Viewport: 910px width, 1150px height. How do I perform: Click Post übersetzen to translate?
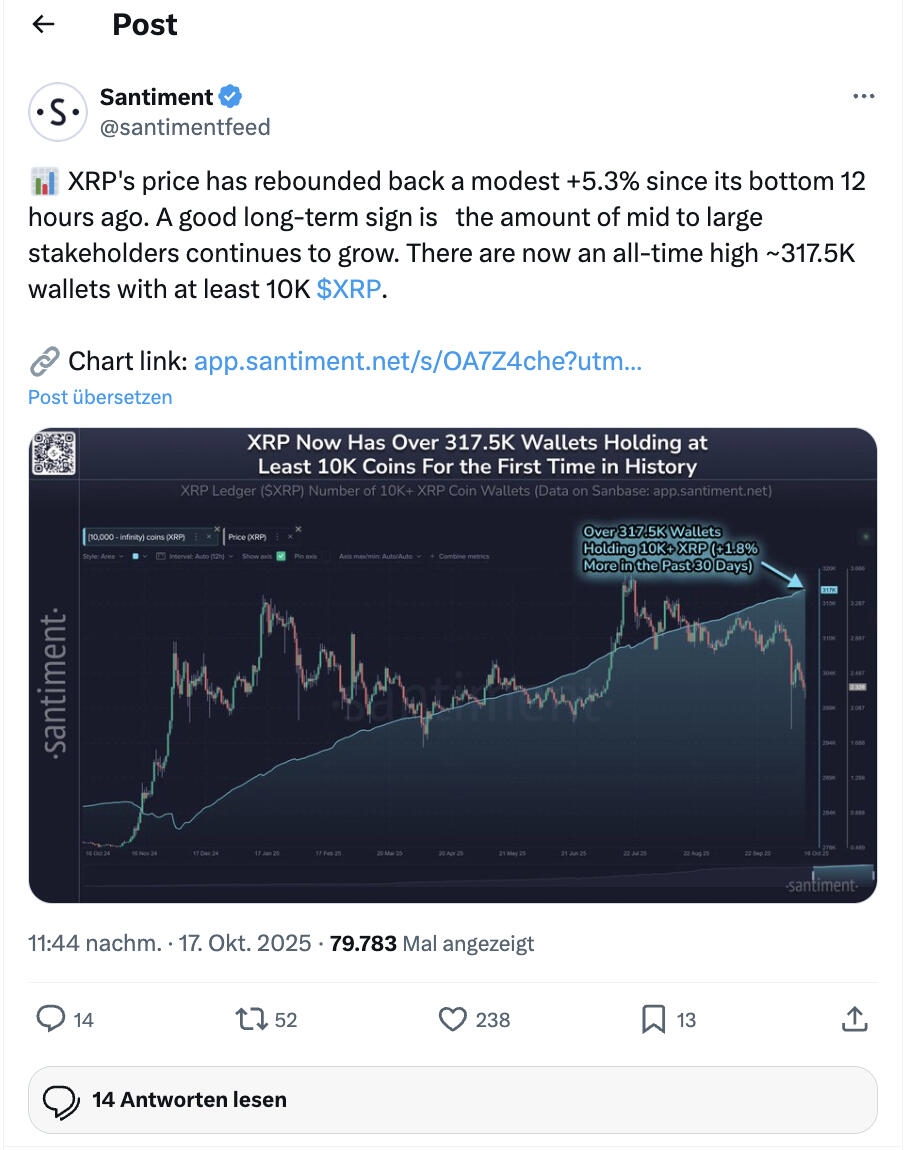coord(100,397)
